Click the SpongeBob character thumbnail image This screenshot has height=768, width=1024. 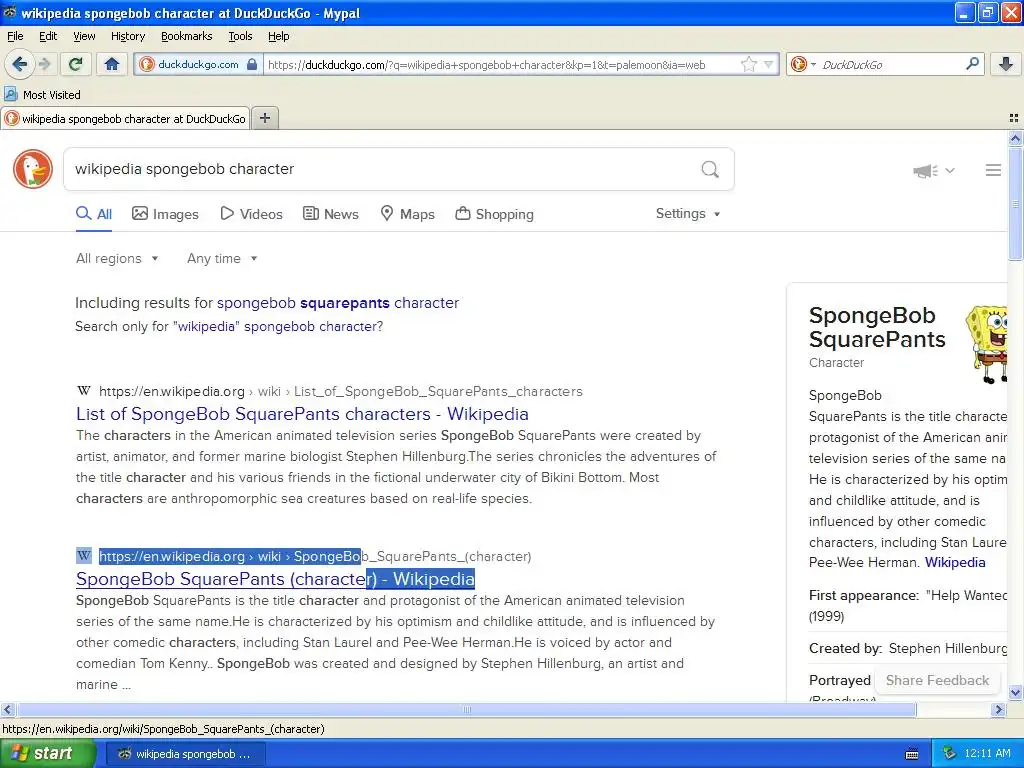click(x=986, y=344)
